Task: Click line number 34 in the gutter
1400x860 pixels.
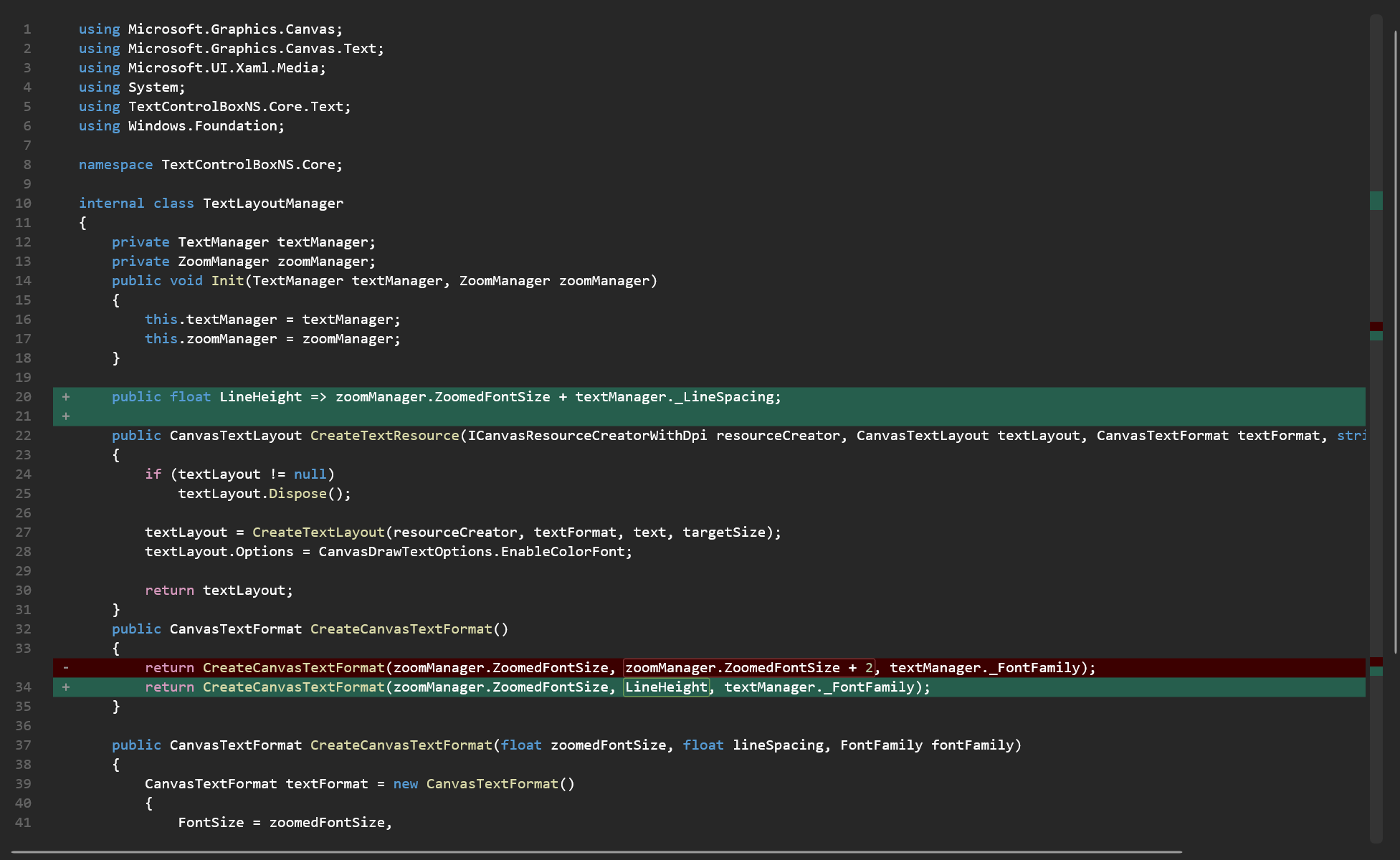Action: point(23,687)
